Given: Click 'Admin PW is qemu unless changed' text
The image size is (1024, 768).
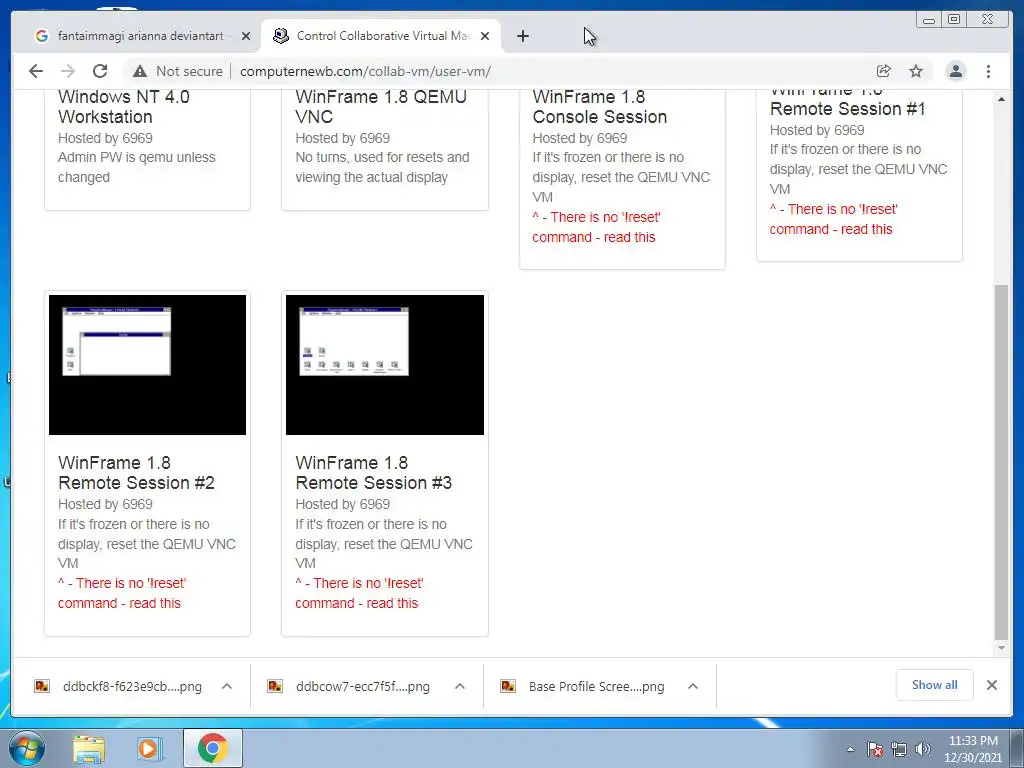Looking at the screenshot, I should point(136,167).
